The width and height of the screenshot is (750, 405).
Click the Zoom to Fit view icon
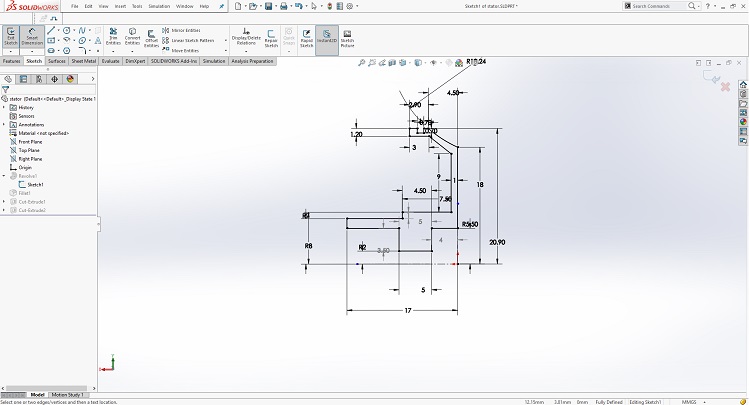click(x=362, y=63)
